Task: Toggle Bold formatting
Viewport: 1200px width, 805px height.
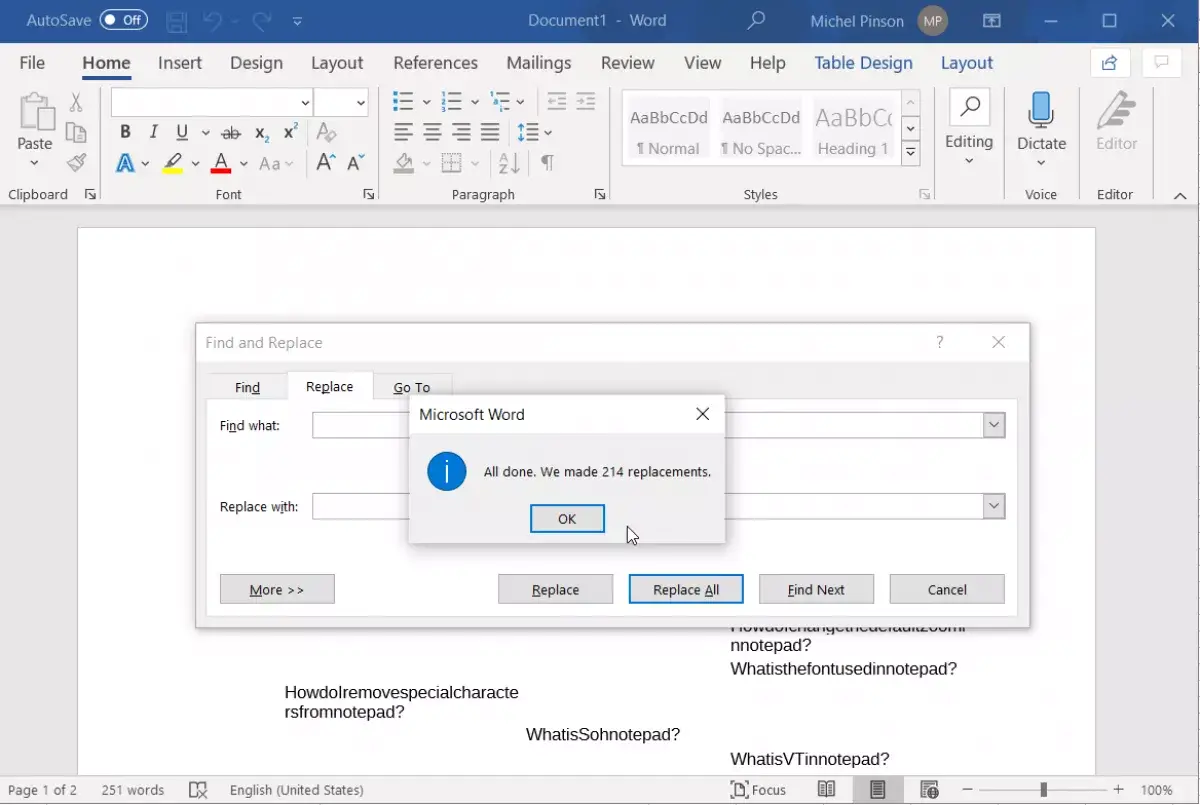Action: [x=125, y=132]
